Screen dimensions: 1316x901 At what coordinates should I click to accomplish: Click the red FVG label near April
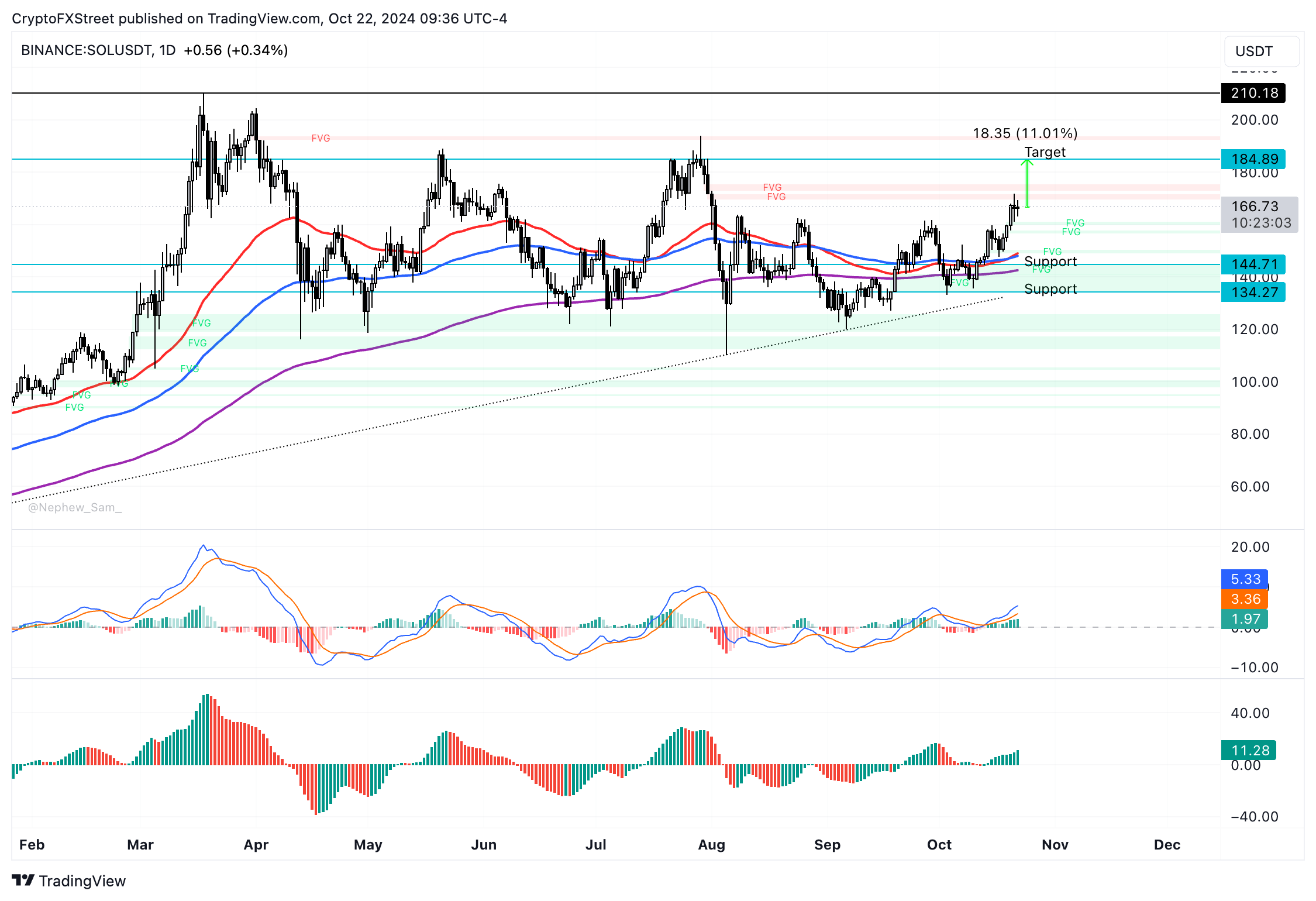[x=321, y=138]
